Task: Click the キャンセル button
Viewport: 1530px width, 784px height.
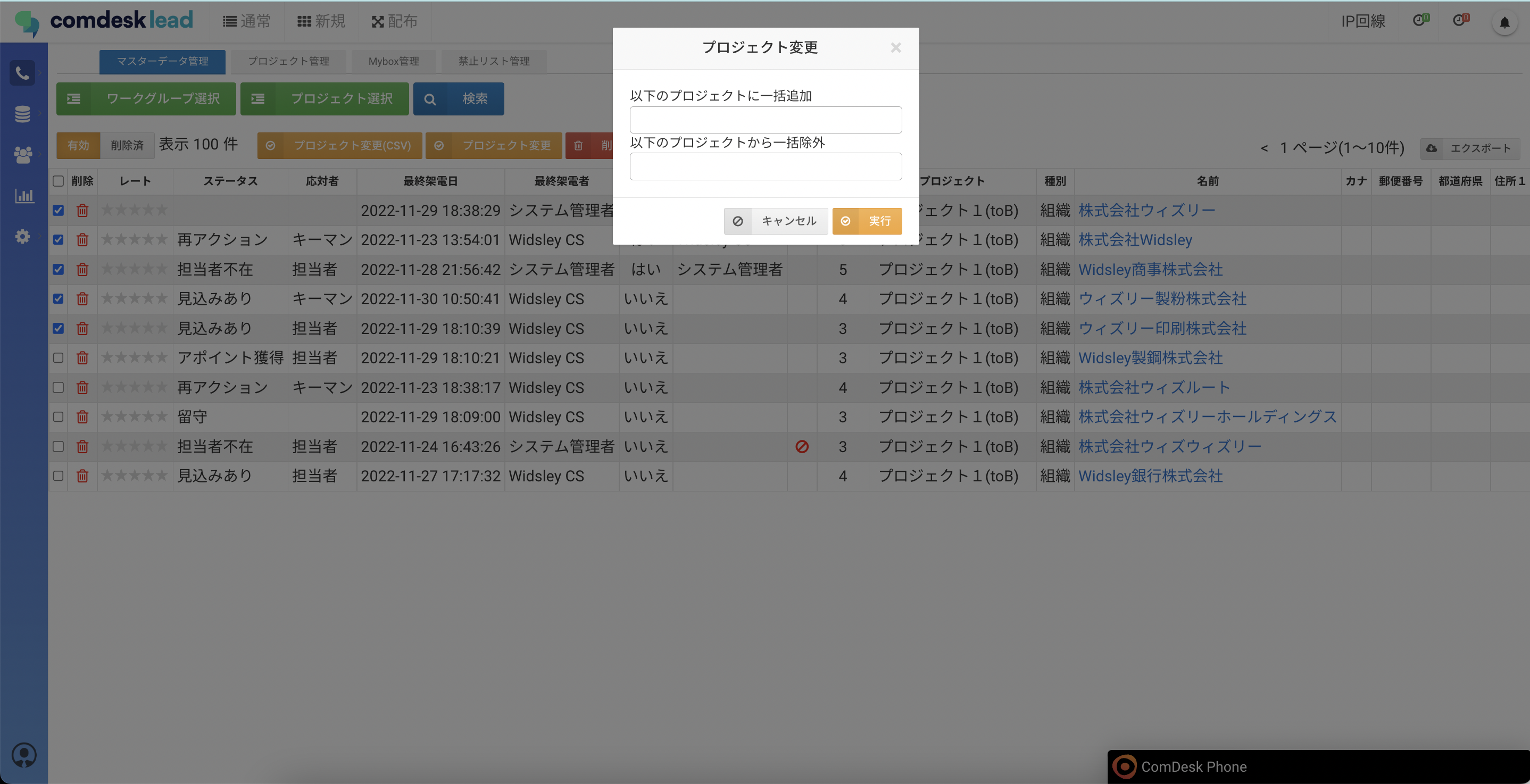Action: pyautogui.click(x=775, y=221)
